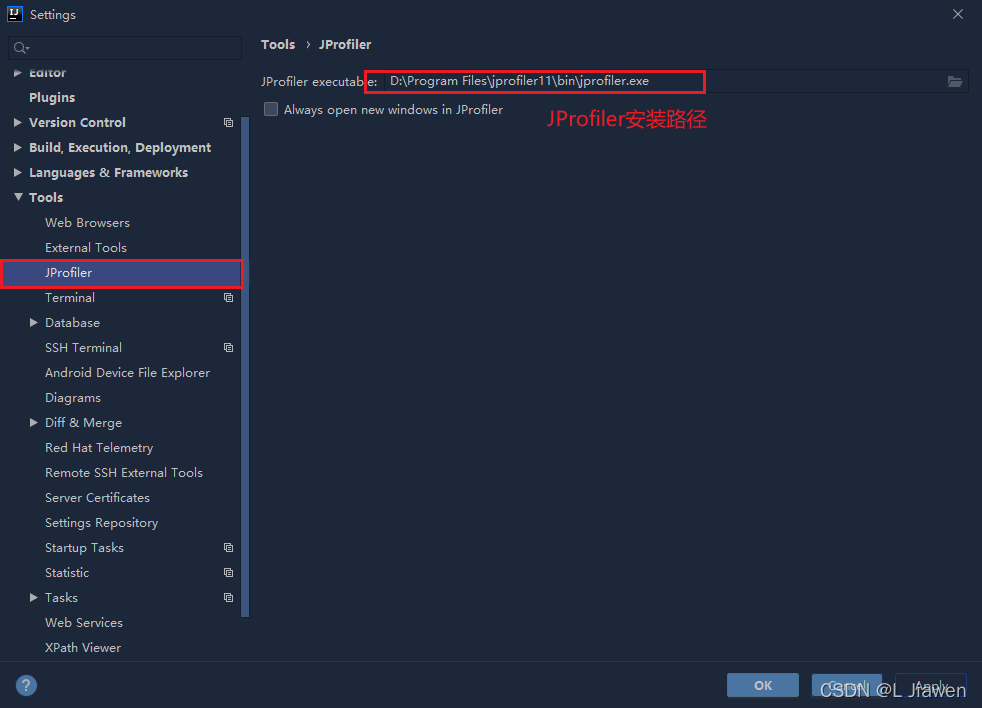982x708 pixels.
Task: Click the IntelliJ logo in title bar
Action: (x=14, y=14)
